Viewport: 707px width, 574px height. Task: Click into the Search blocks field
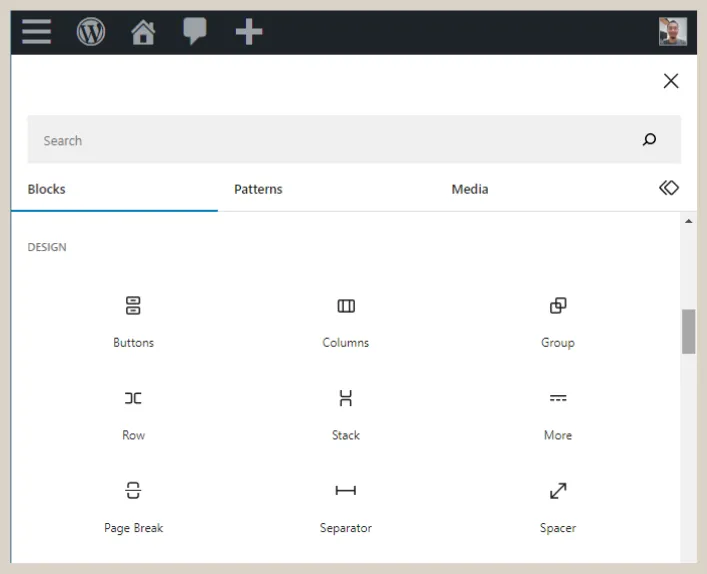pyautogui.click(x=330, y=140)
